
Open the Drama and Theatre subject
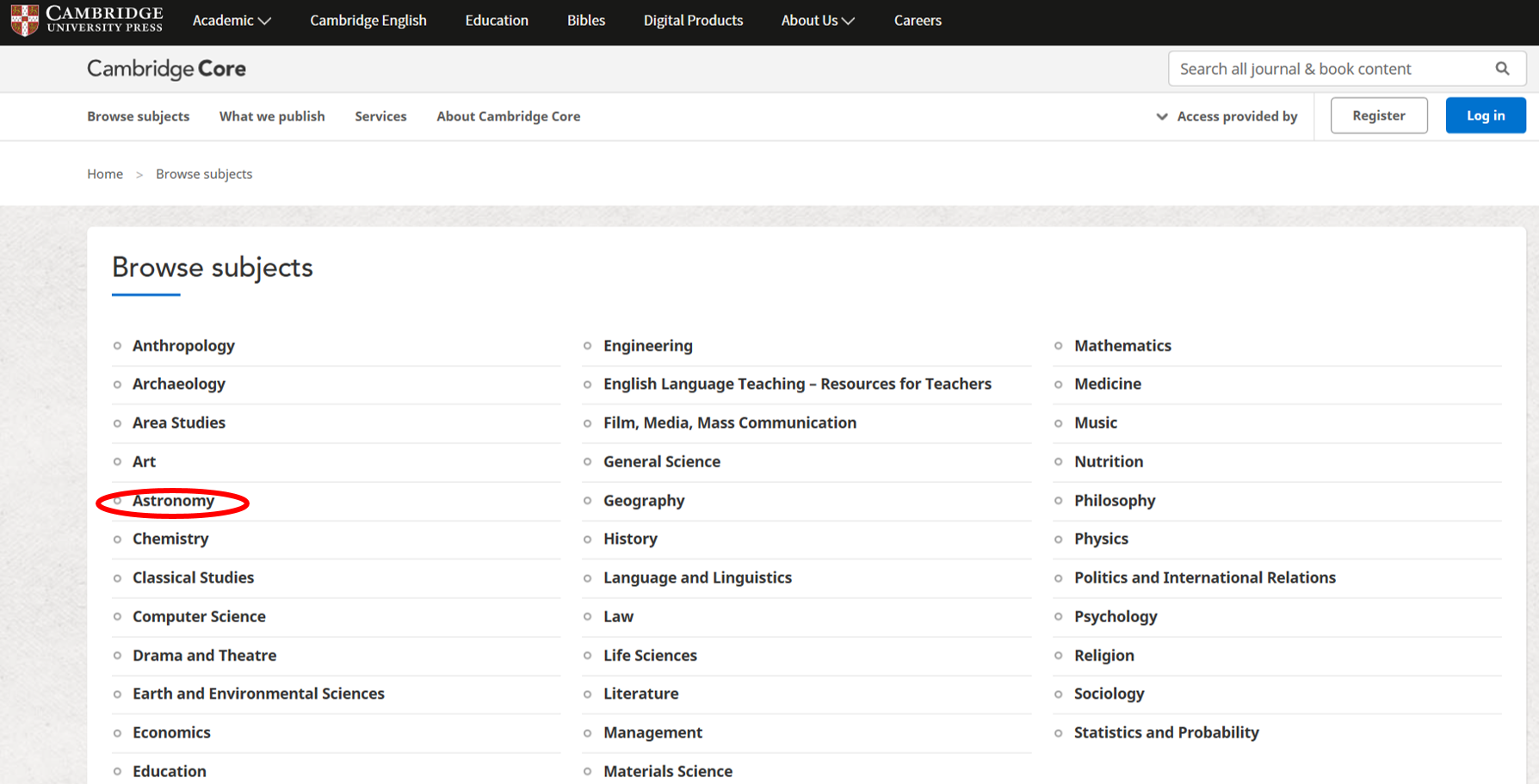point(205,655)
